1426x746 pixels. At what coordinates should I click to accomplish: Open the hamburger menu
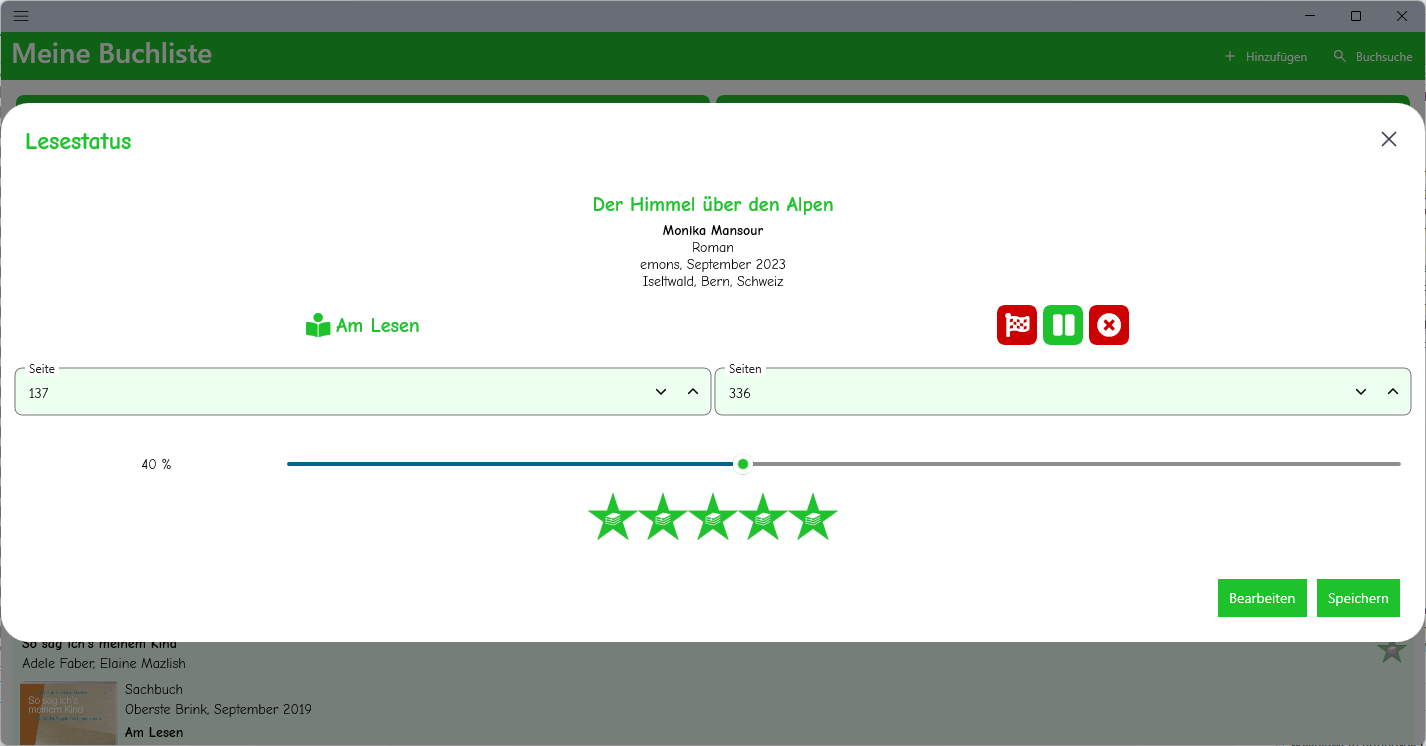(x=21, y=16)
